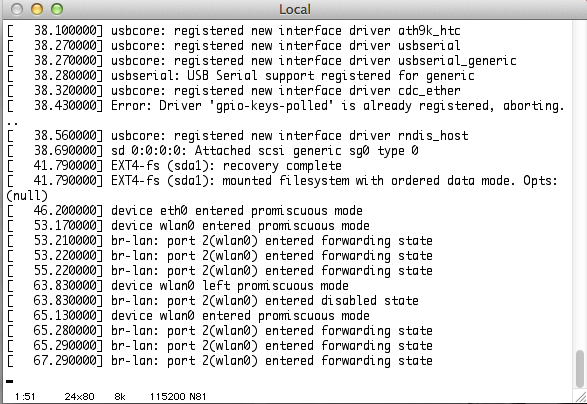Click the EXT4-fs recovery complete line
This screenshot has height=404, width=587.
pos(174,166)
